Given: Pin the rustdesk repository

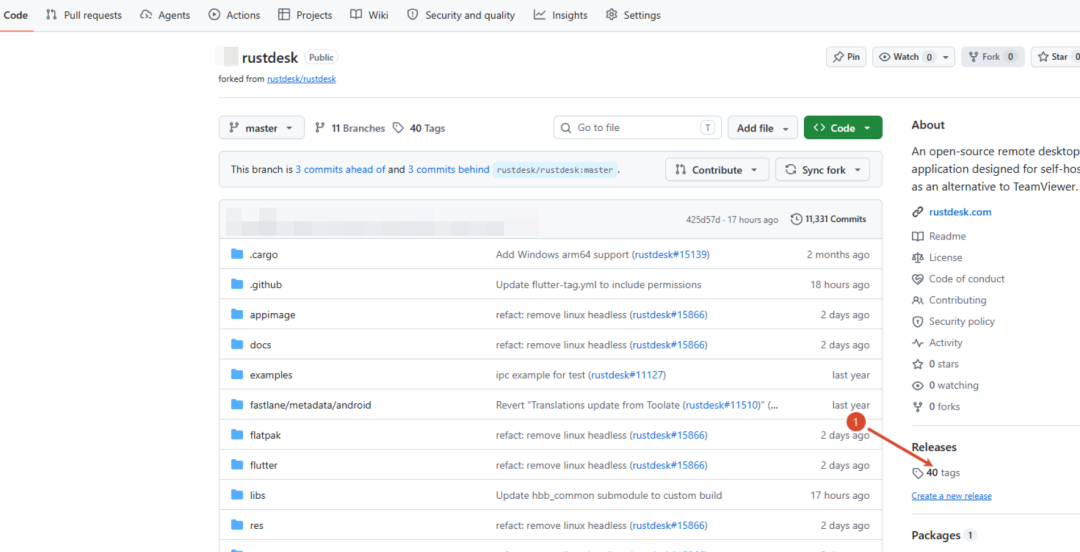Looking at the screenshot, I should tap(846, 57).
